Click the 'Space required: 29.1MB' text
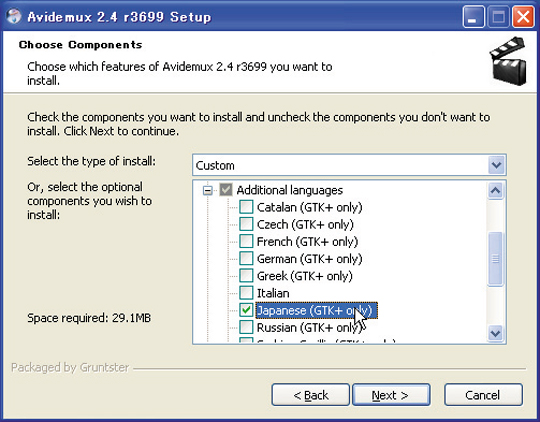This screenshot has width=540, height=422. (89, 318)
